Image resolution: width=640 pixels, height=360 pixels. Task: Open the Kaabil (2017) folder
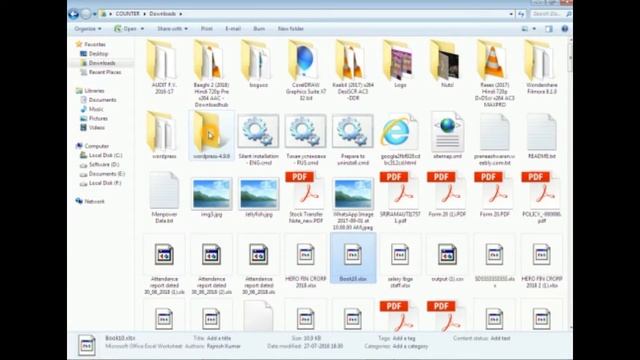353,70
